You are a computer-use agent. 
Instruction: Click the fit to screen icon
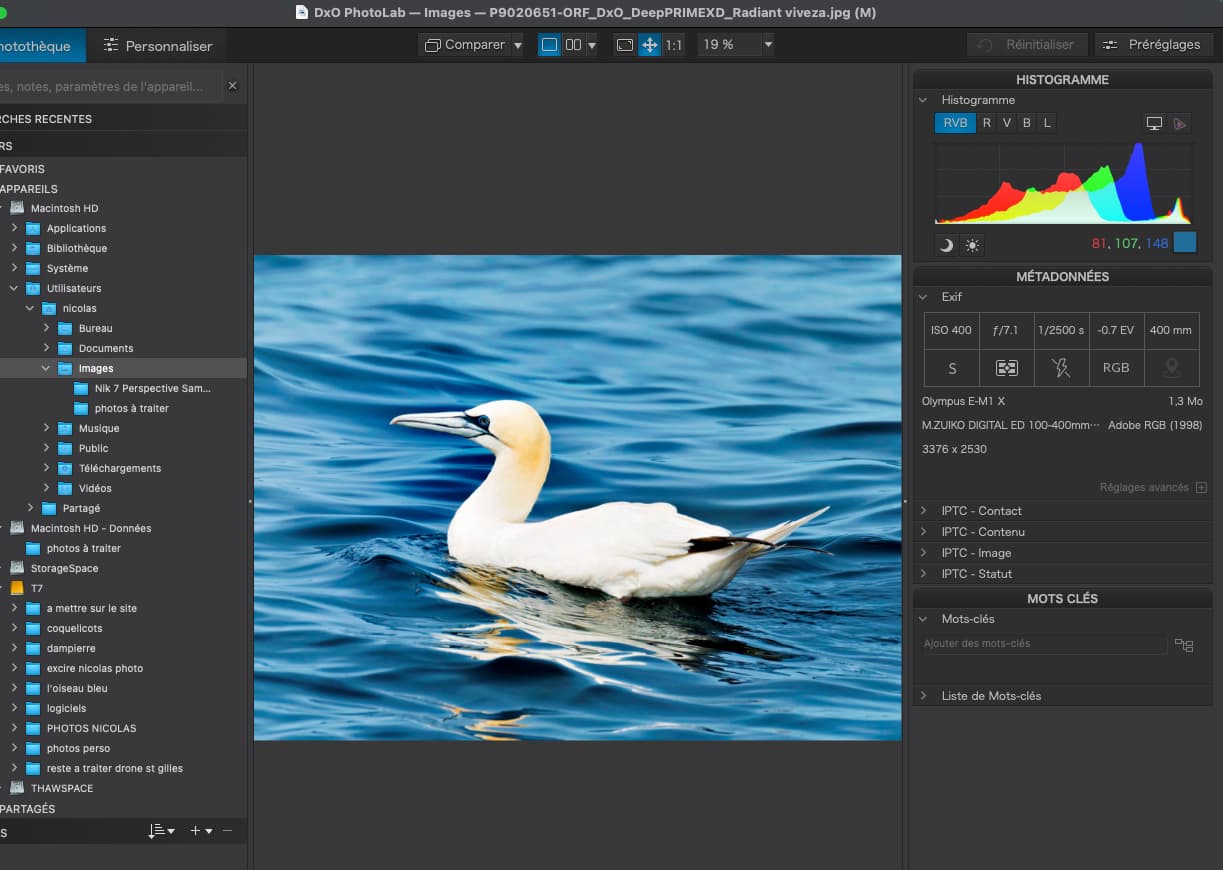click(625, 45)
